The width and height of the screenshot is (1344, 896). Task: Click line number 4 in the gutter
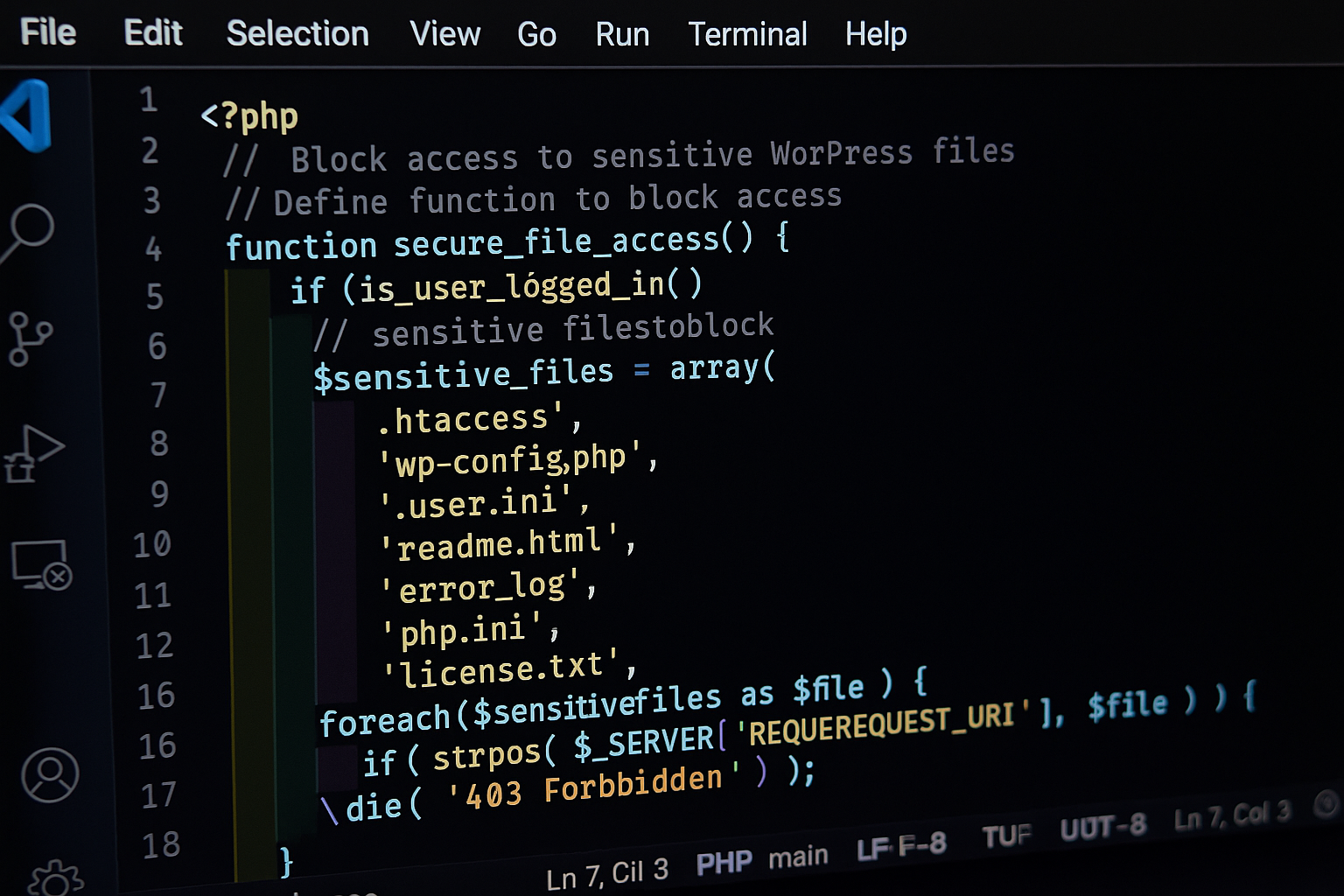153,249
